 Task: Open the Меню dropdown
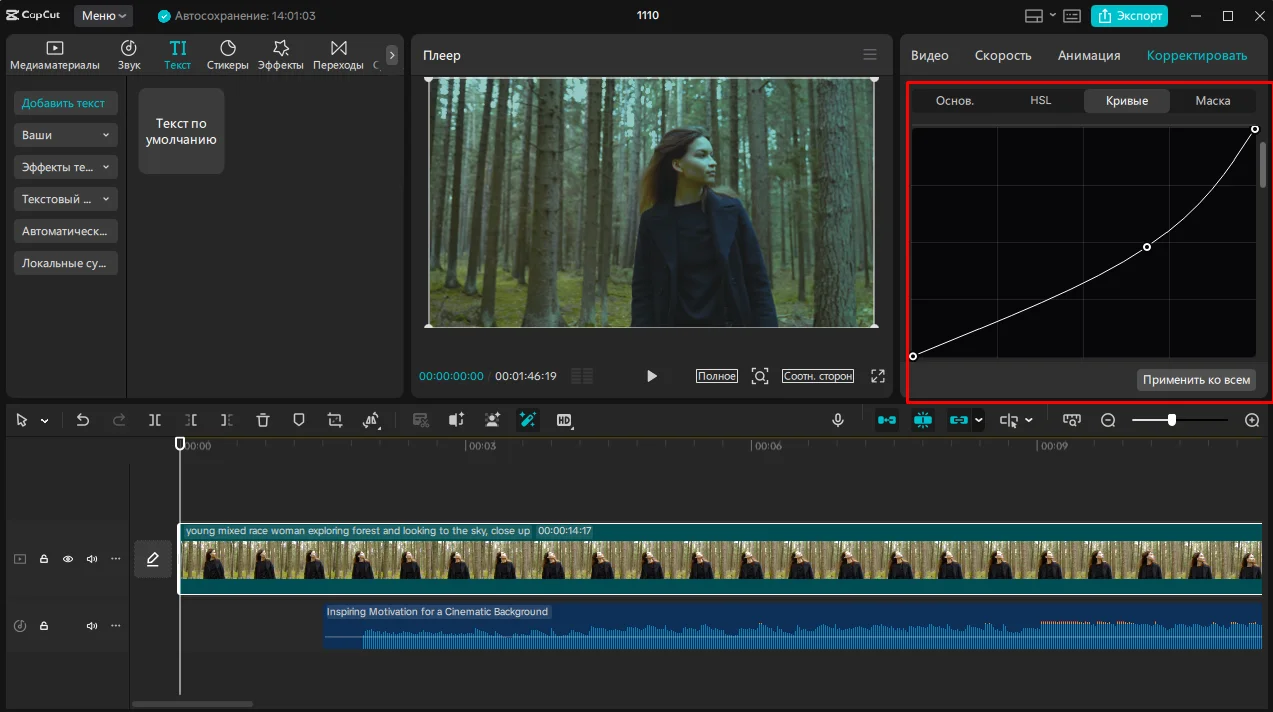pos(104,16)
